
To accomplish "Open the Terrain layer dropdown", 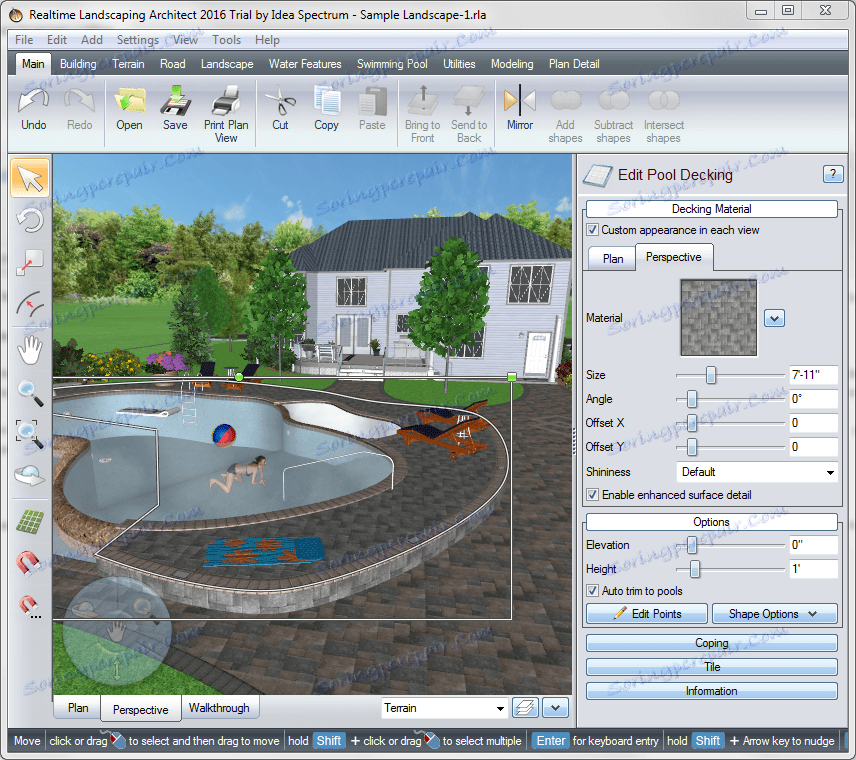I will (444, 708).
